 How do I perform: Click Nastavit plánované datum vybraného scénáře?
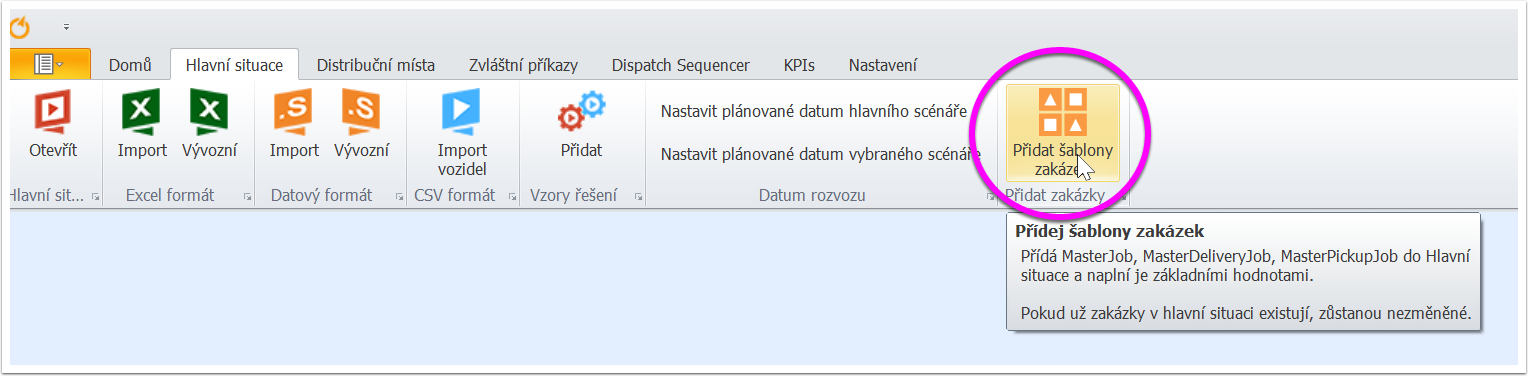click(x=820, y=154)
